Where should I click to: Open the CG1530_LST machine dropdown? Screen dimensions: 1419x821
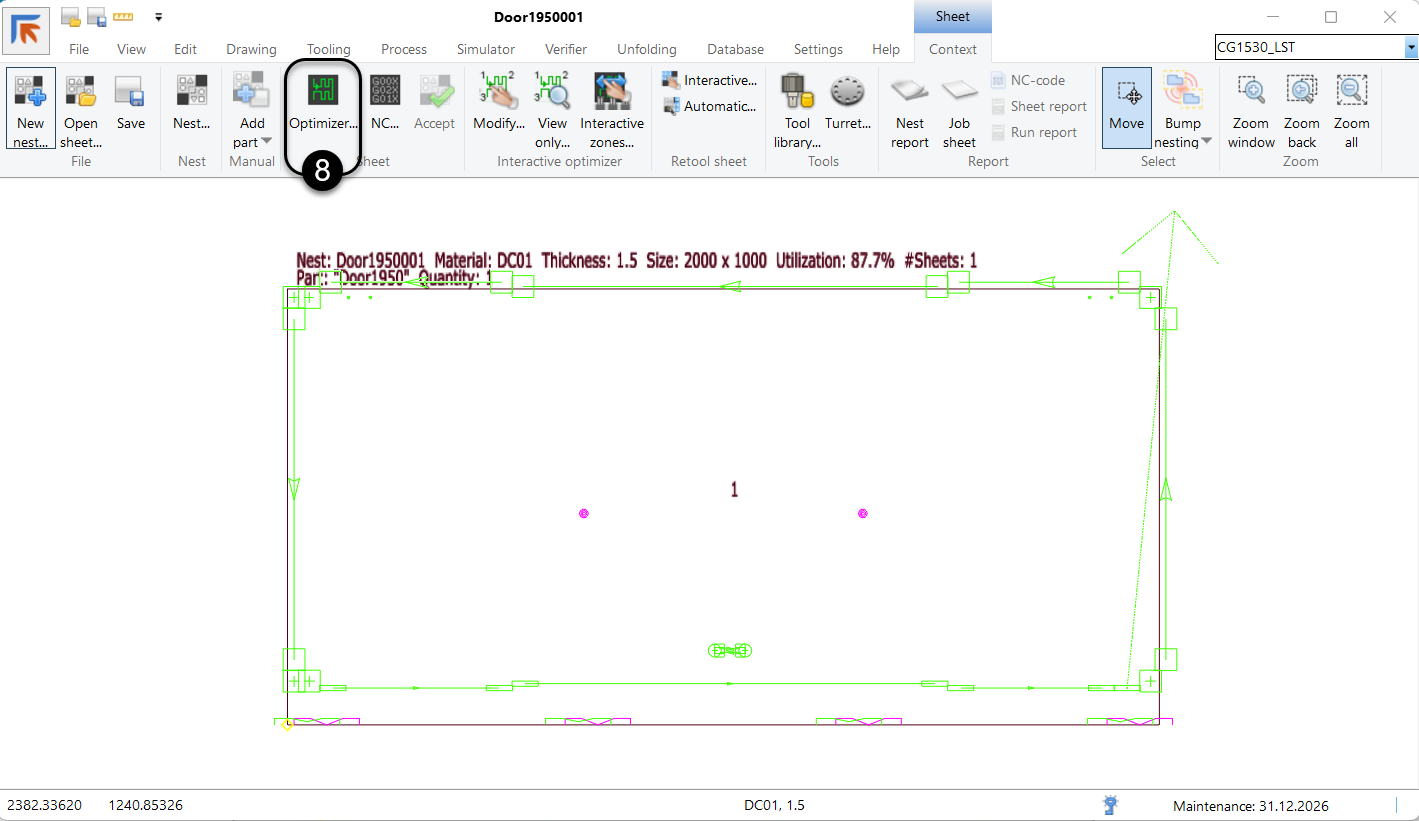(1410, 47)
